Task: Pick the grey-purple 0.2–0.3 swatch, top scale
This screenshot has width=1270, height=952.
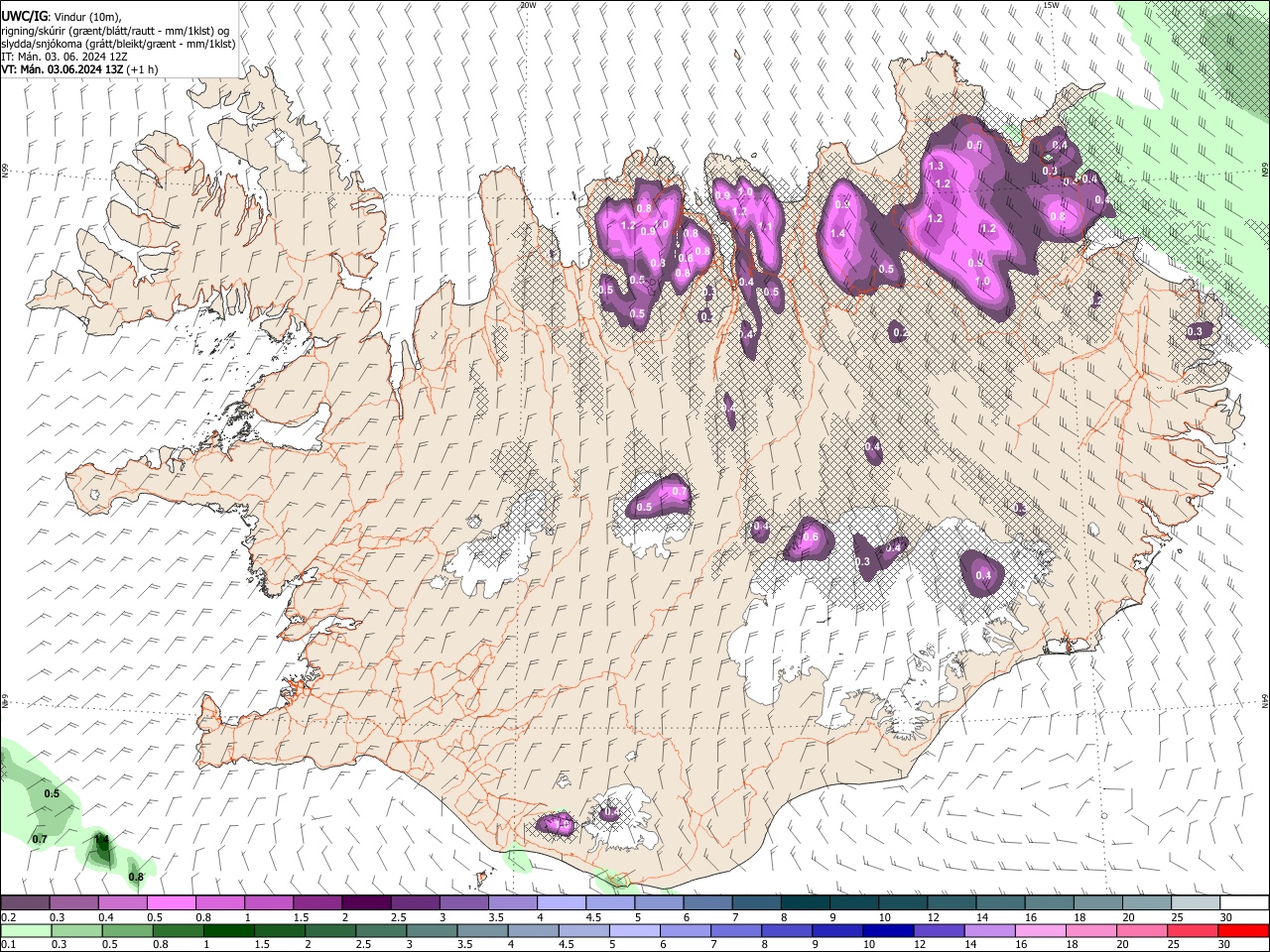Action: [25, 903]
